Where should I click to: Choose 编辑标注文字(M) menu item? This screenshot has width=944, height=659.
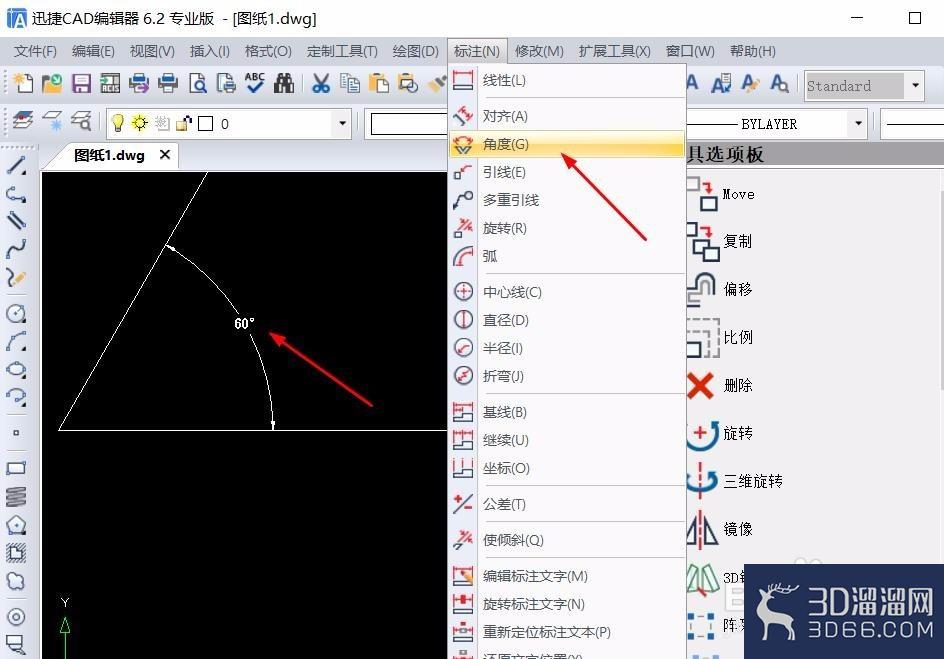point(567,576)
